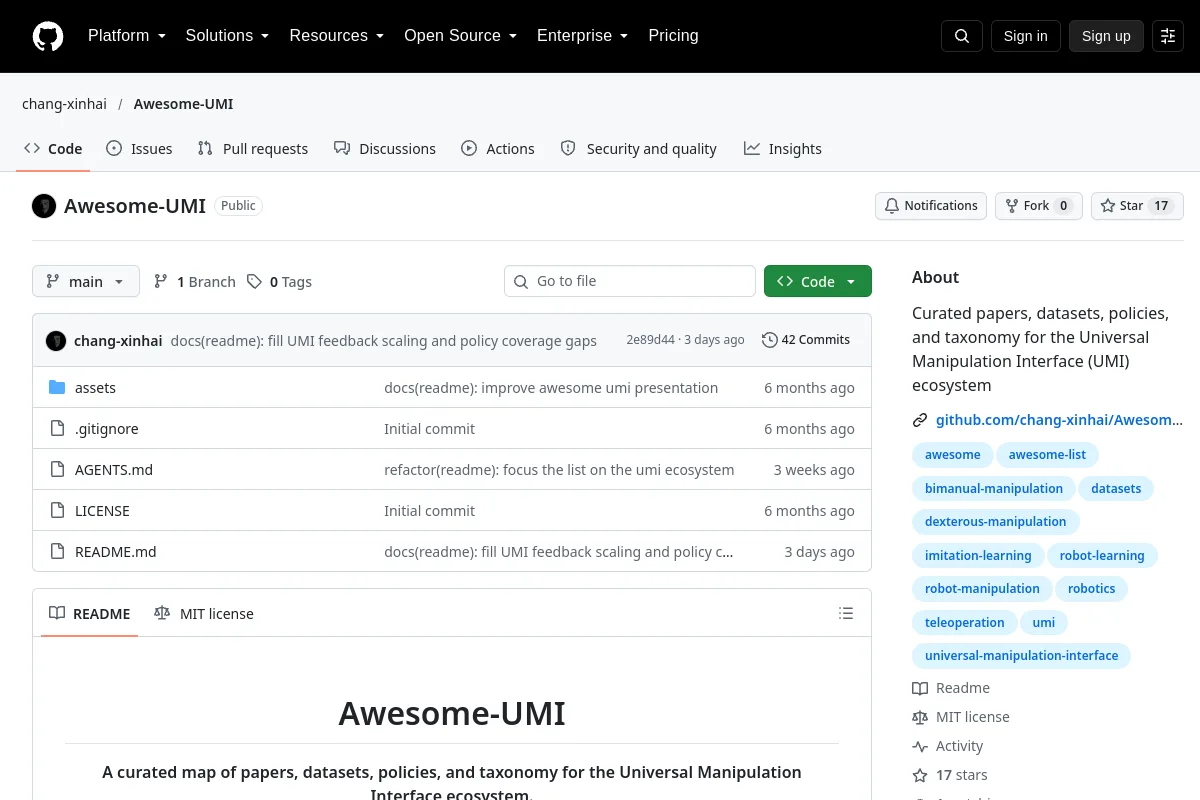
Task: Open the bimanual-manipulation topic tag
Action: (x=994, y=489)
